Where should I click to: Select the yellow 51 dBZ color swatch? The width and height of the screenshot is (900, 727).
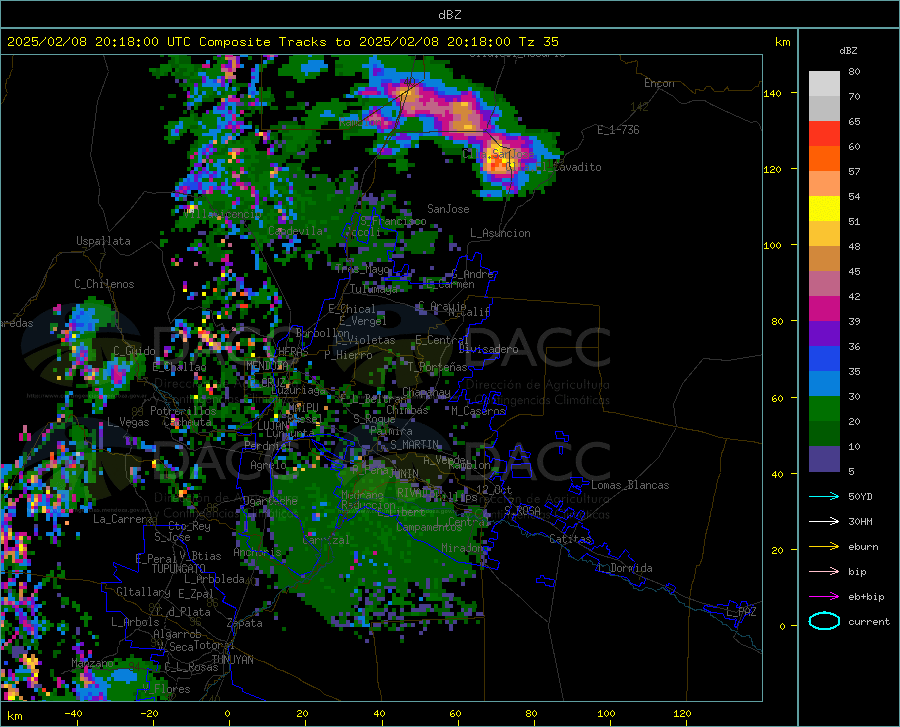(824, 208)
